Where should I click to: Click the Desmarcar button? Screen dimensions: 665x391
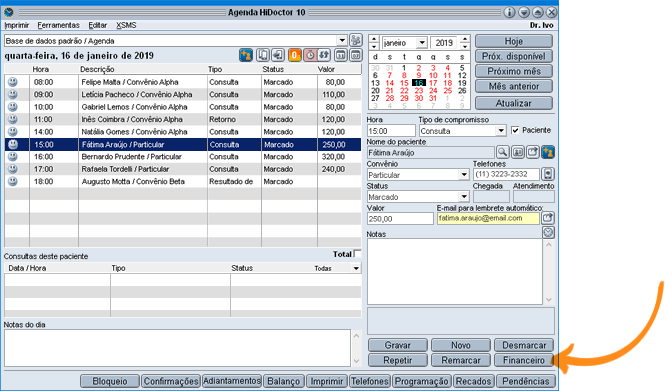pos(524,345)
